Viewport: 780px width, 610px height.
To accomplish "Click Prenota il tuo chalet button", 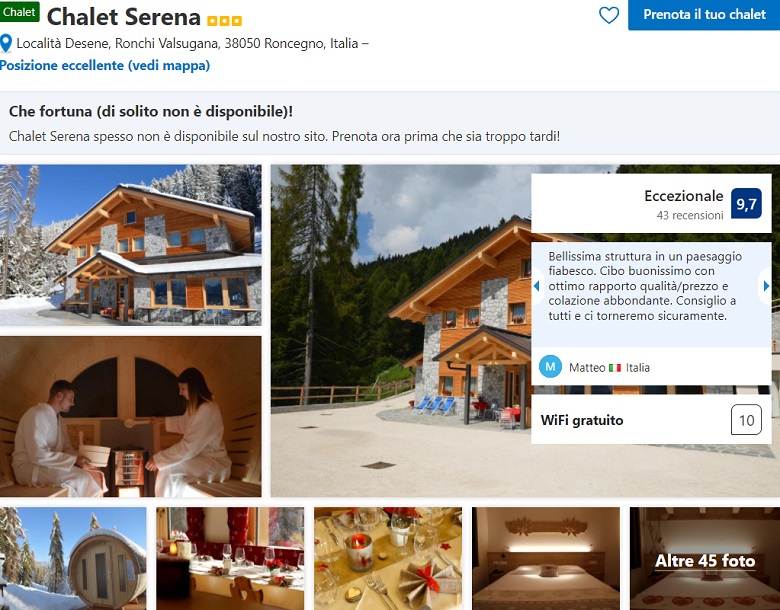I will 704,14.
